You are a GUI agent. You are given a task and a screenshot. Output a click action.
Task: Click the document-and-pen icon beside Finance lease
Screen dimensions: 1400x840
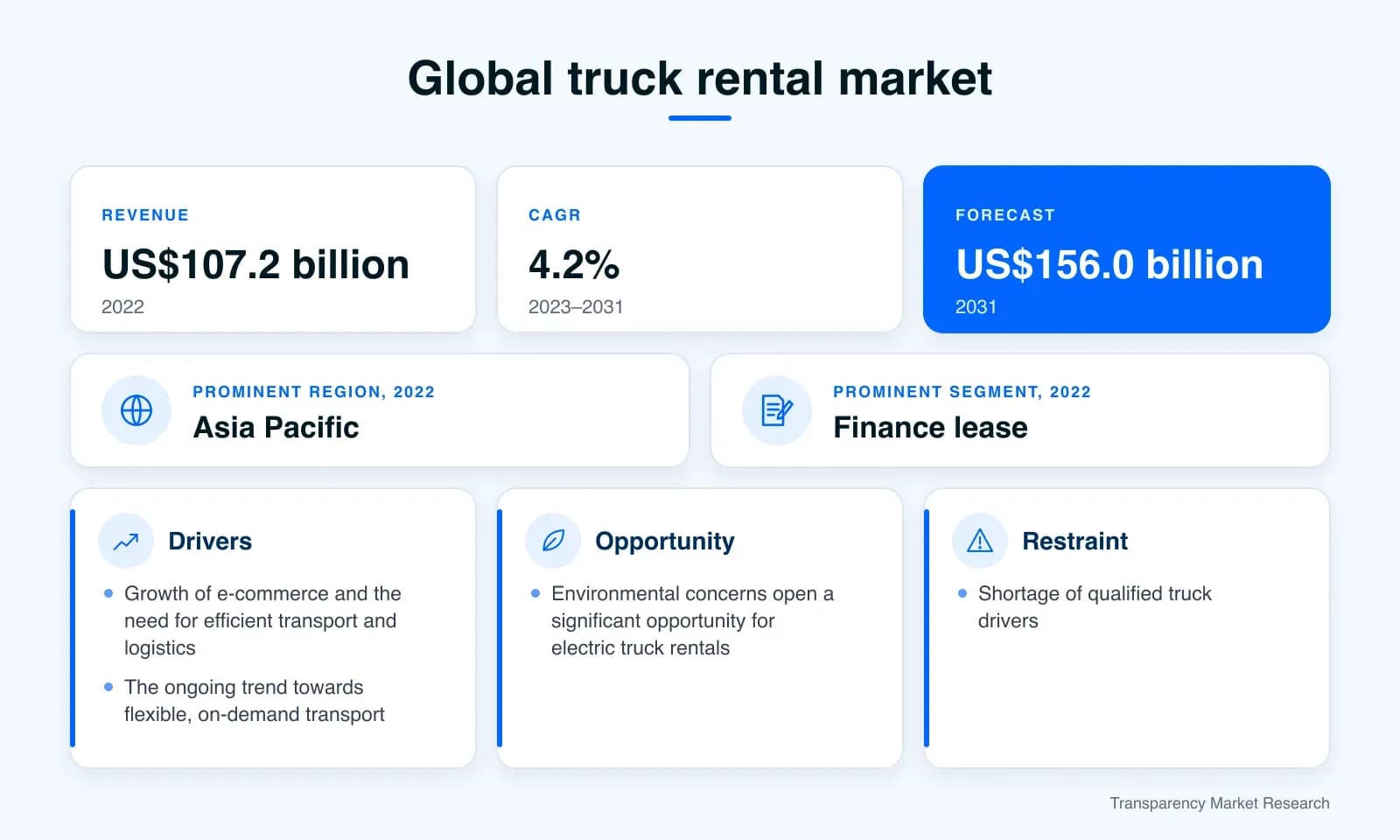[x=777, y=410]
